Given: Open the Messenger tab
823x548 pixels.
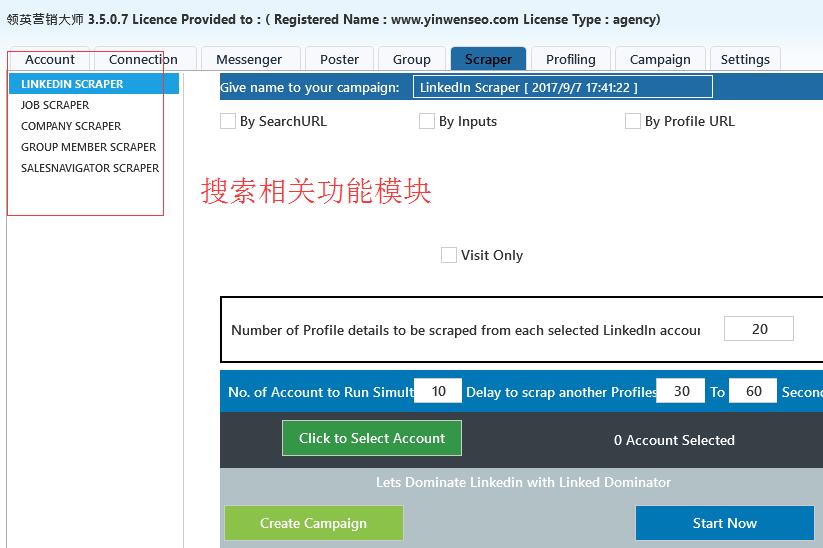Looking at the screenshot, I should [249, 59].
